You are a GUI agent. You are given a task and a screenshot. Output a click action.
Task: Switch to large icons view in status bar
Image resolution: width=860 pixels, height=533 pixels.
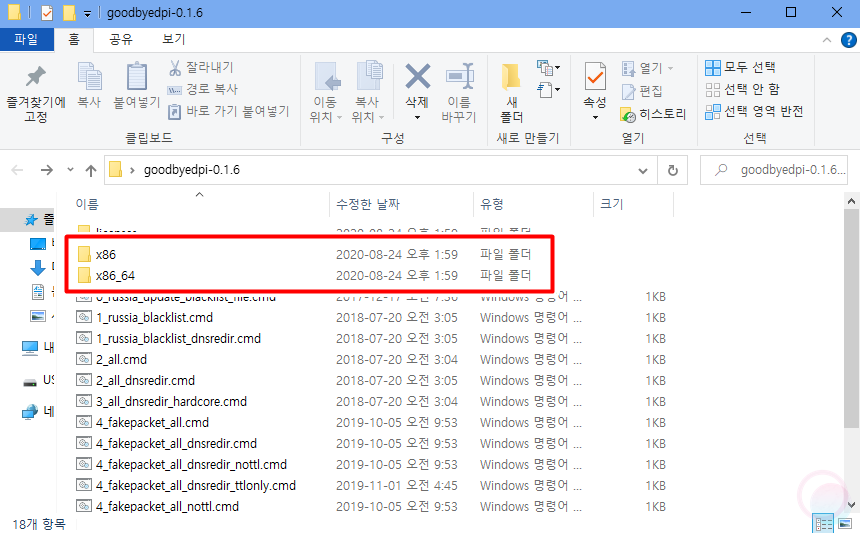(x=845, y=524)
